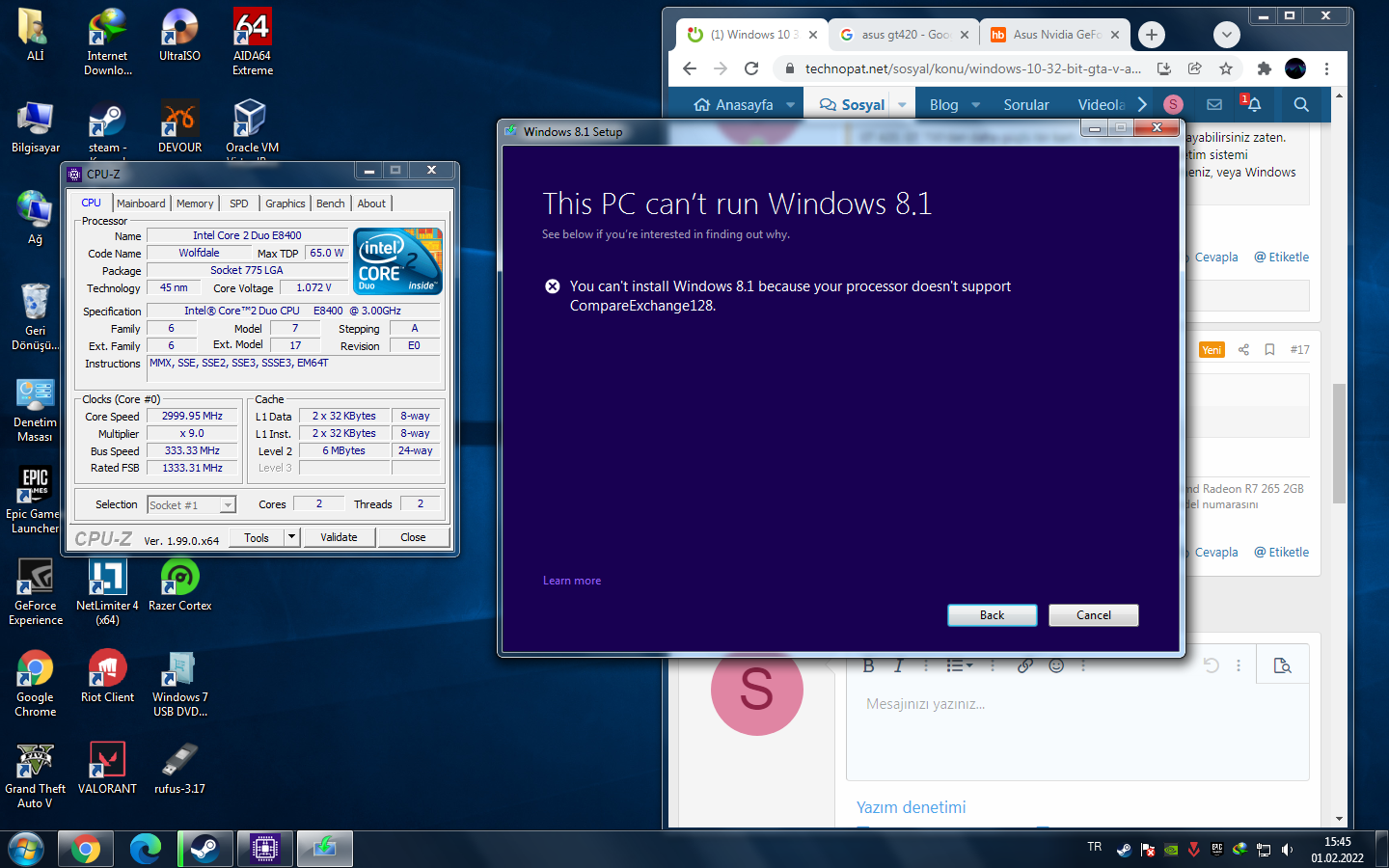Open the Sorular forum navigation link
Image resolution: width=1389 pixels, height=868 pixels.
[1026, 105]
